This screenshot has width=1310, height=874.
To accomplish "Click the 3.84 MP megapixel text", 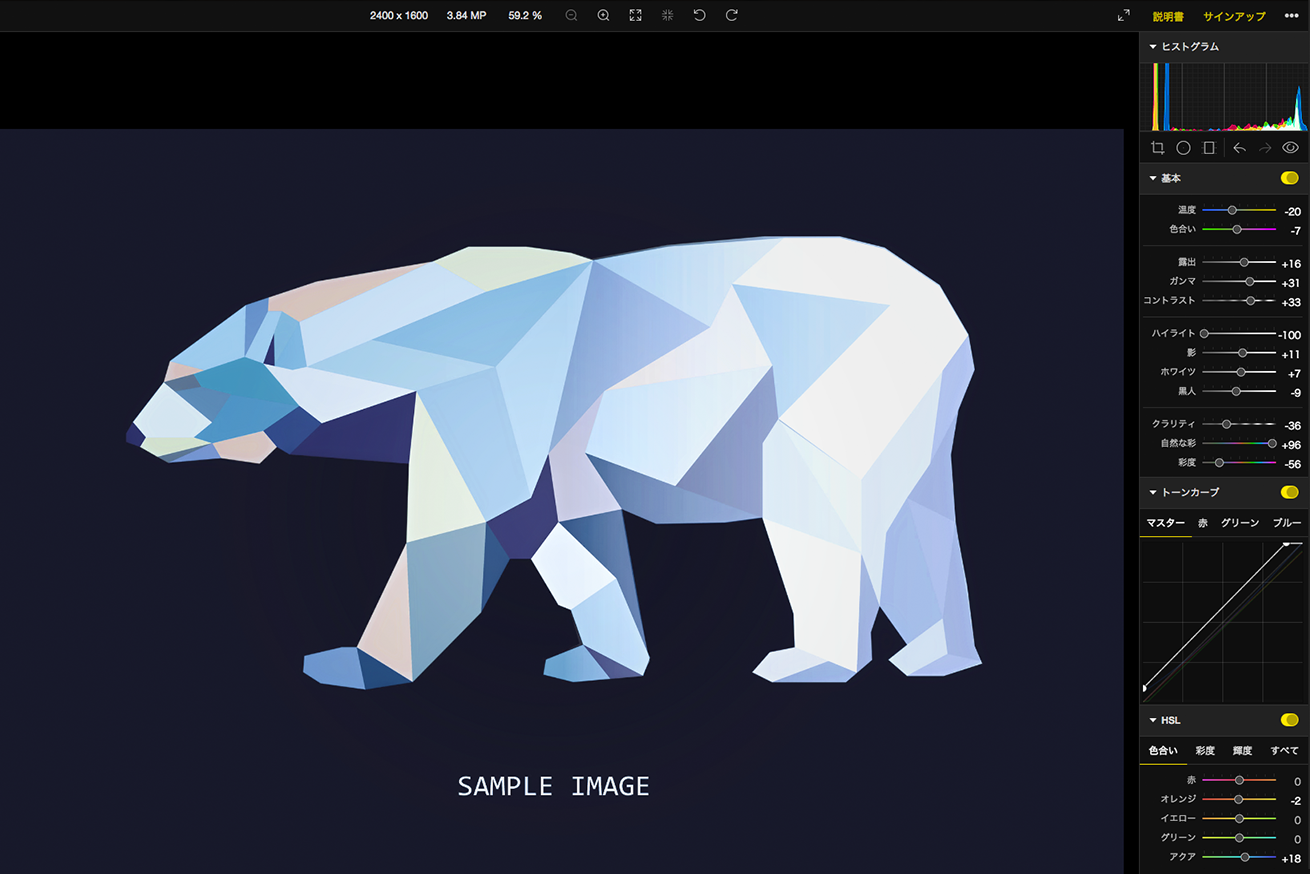I will pos(466,16).
